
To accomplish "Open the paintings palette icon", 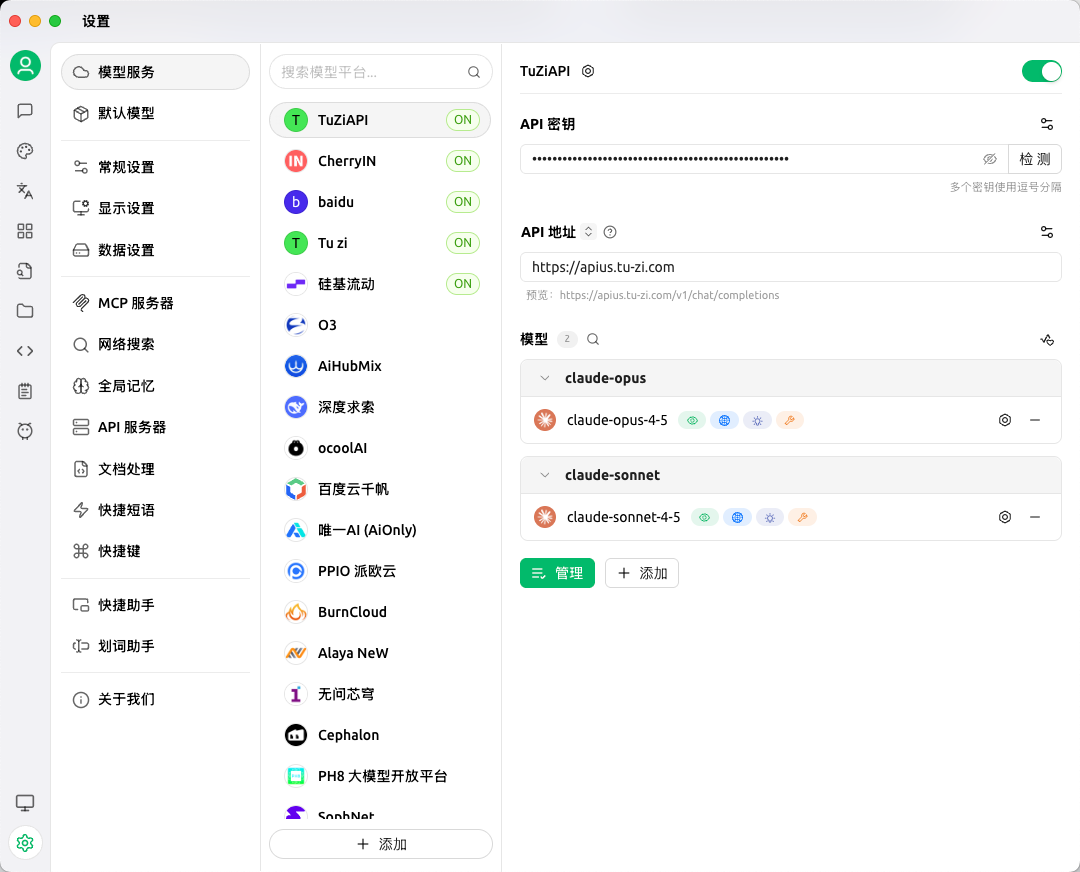I will click(x=25, y=151).
